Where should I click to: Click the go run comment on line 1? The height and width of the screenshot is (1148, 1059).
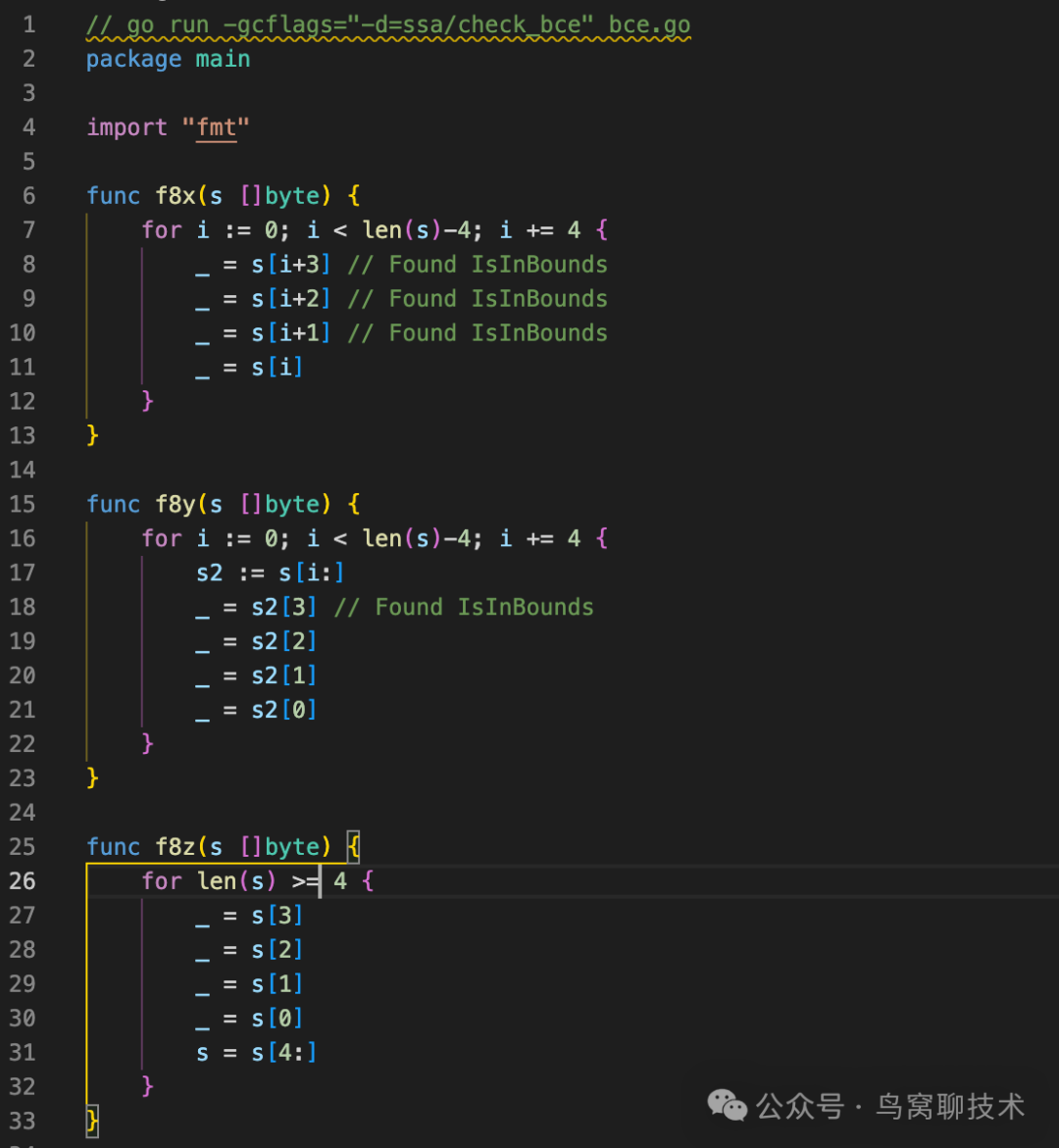(x=388, y=25)
